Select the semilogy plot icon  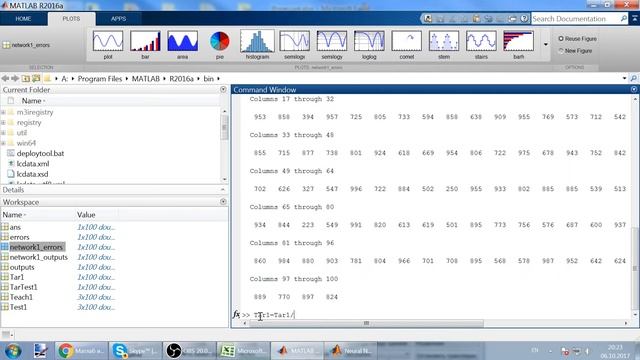[x=332, y=45]
